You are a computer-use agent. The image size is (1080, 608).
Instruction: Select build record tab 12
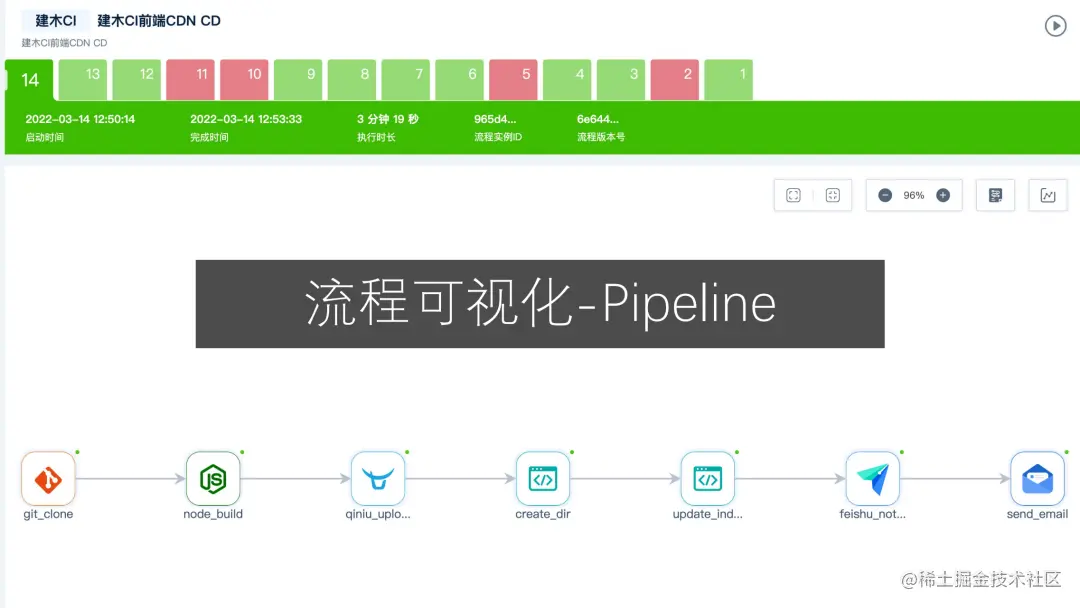click(x=136, y=80)
